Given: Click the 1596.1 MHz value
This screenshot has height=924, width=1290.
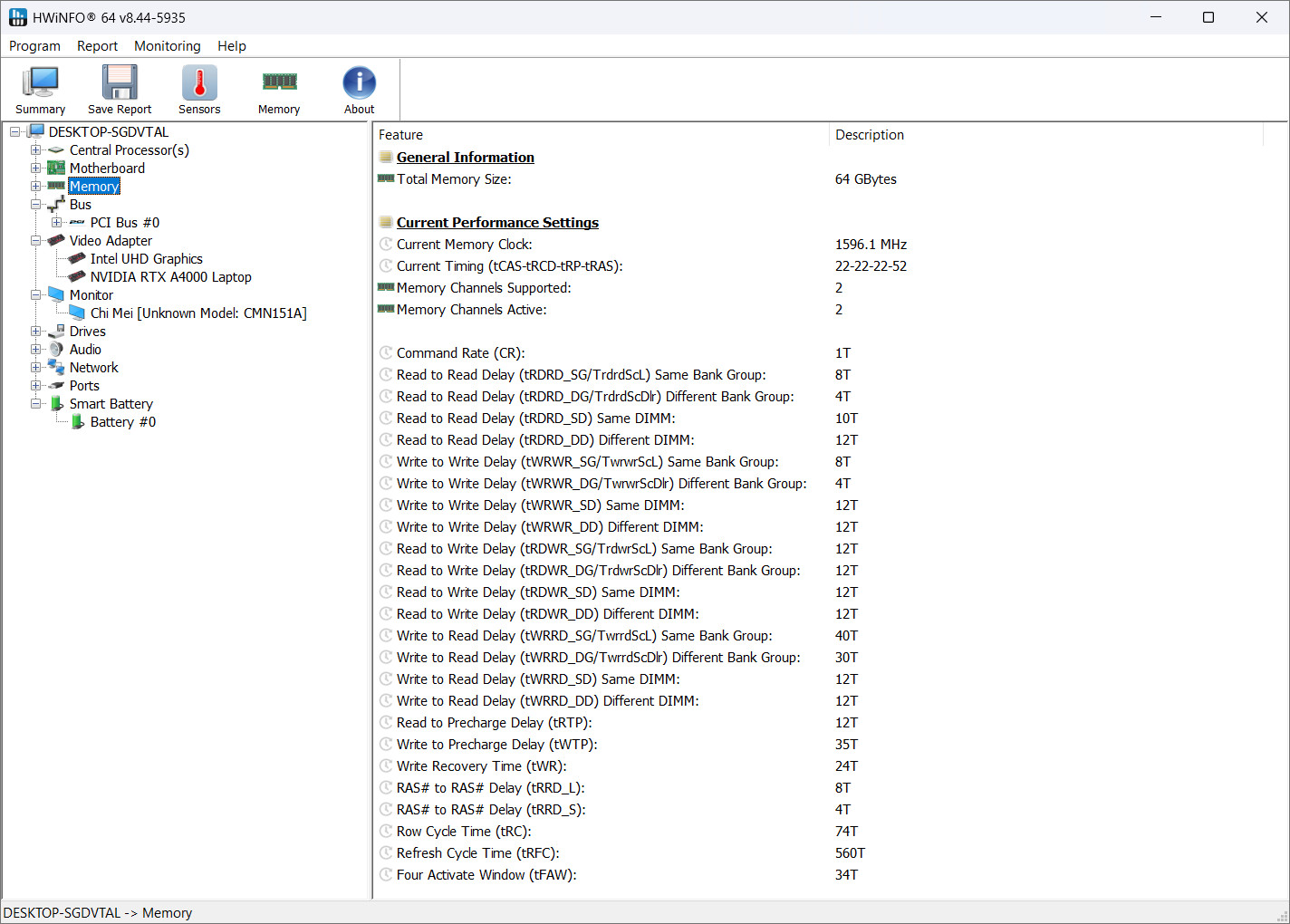Looking at the screenshot, I should pyautogui.click(x=871, y=245).
